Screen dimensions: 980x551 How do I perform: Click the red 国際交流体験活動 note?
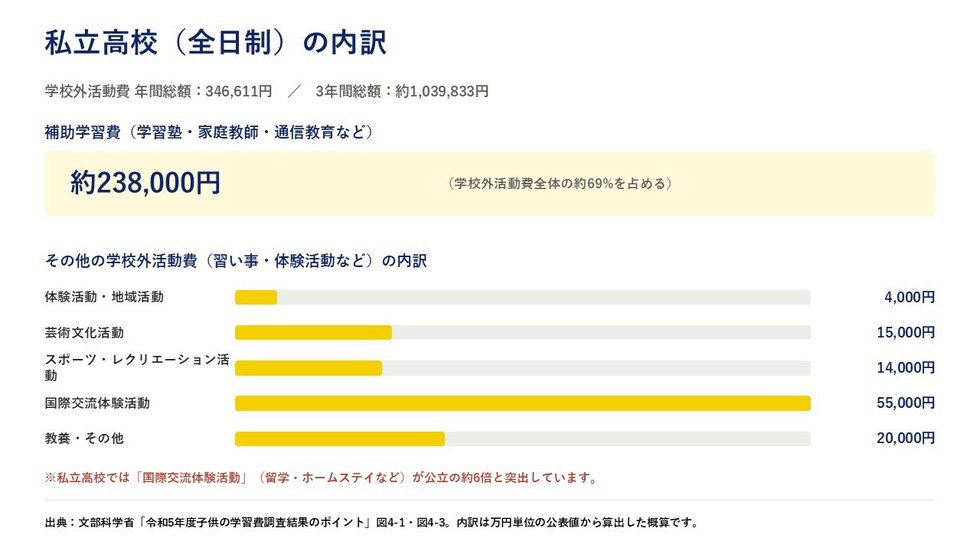[321, 478]
